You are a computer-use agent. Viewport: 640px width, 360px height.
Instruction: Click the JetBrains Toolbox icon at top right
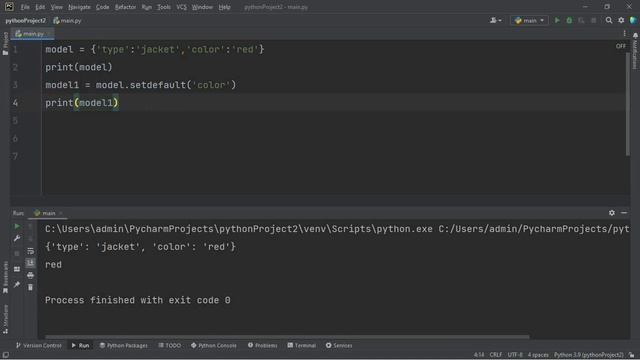pos(633,20)
